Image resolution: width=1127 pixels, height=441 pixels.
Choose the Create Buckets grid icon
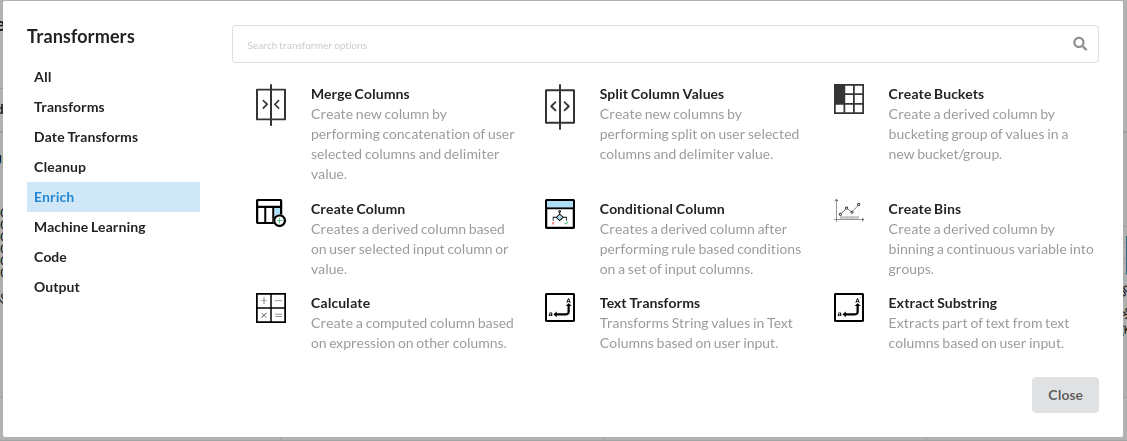click(849, 98)
